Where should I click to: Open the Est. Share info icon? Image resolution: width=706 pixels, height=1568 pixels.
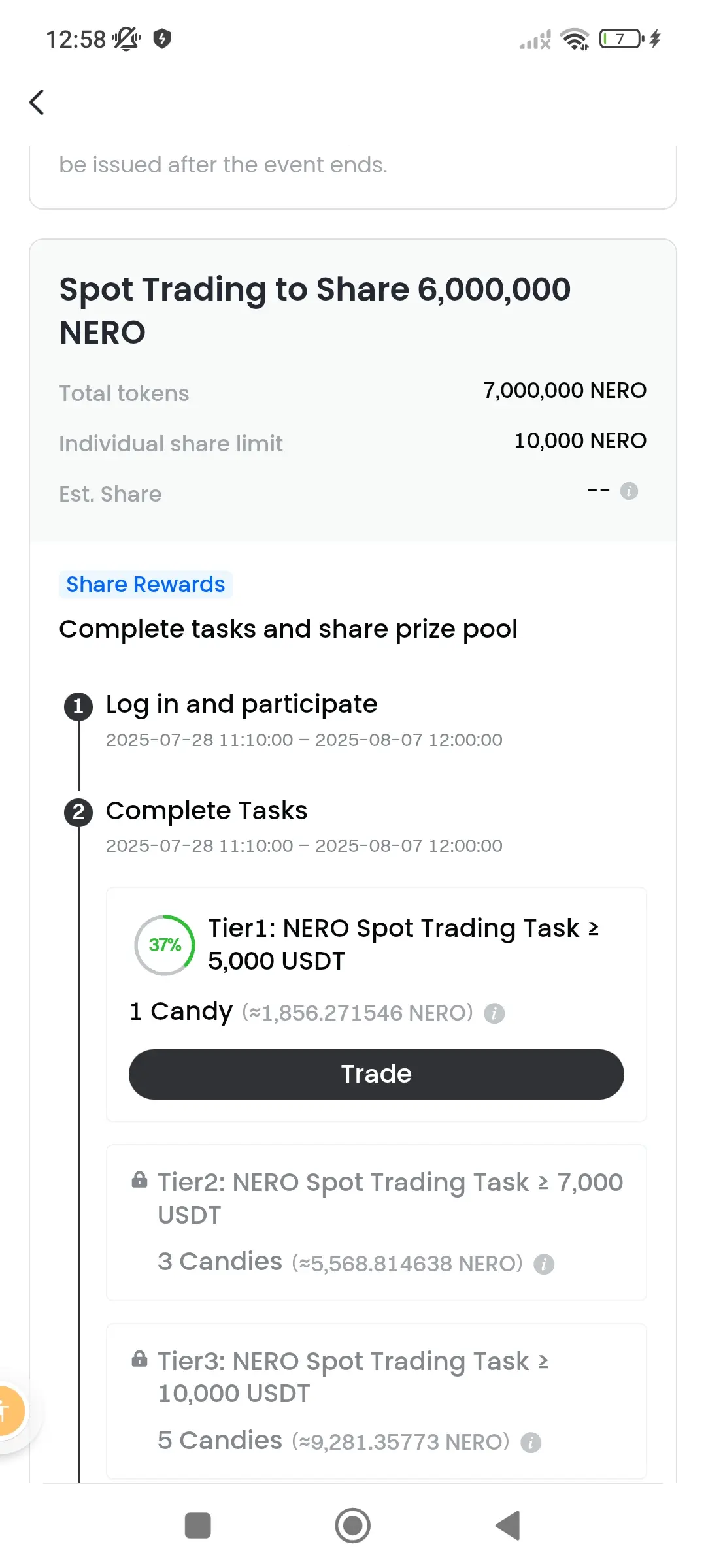point(629,491)
